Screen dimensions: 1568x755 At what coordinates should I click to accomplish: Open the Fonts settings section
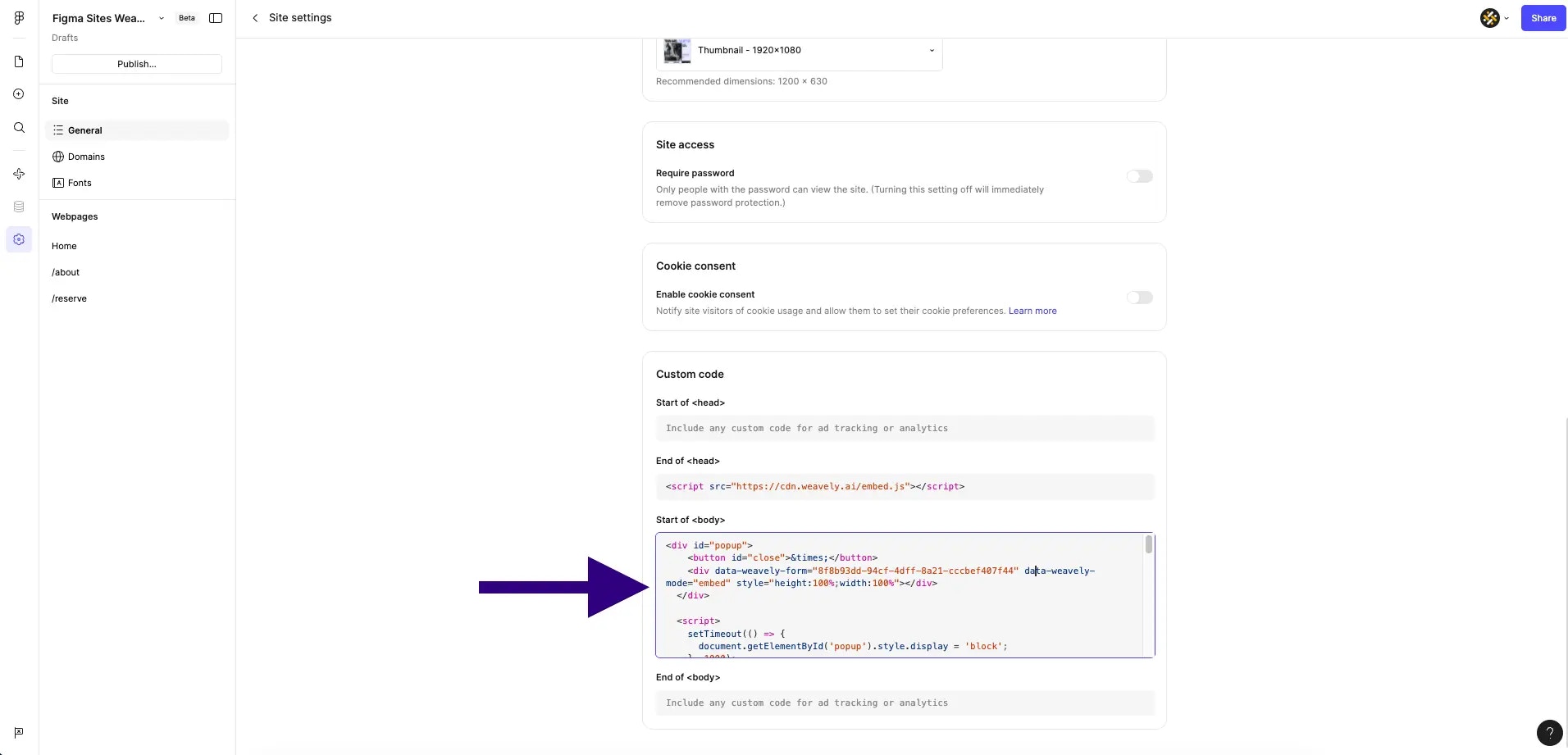pyautogui.click(x=79, y=182)
